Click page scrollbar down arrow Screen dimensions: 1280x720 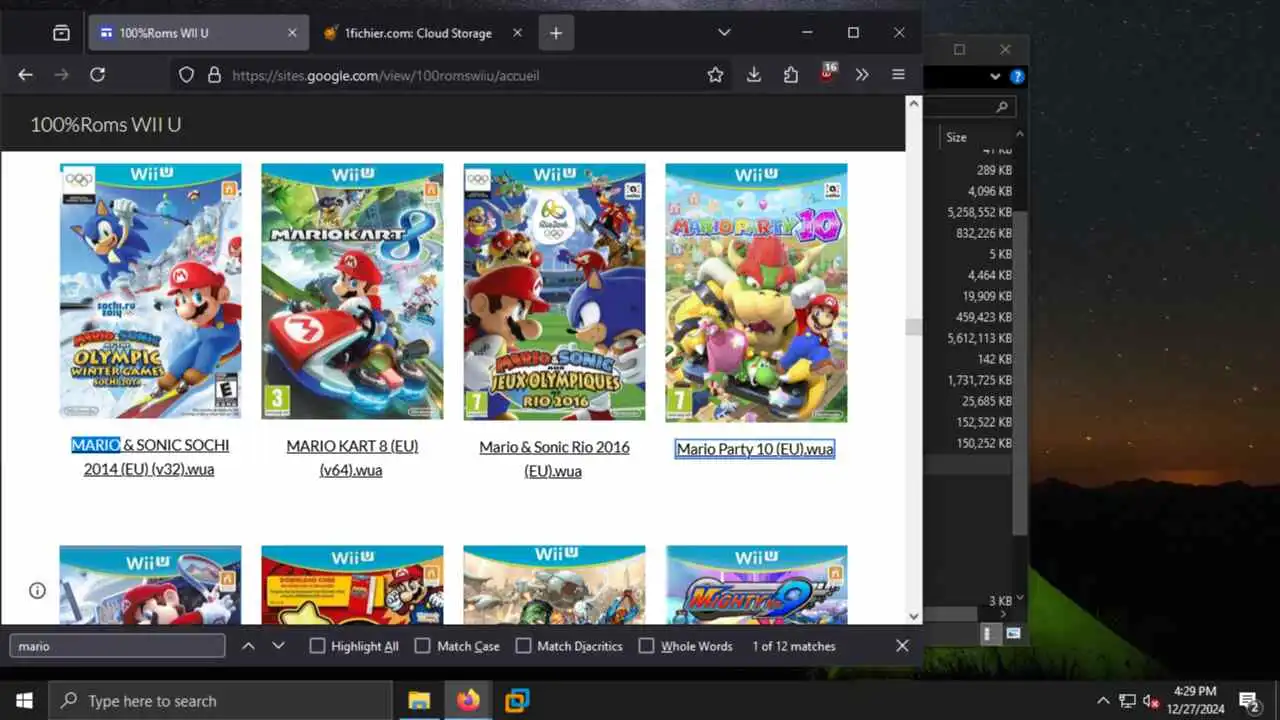point(913,616)
